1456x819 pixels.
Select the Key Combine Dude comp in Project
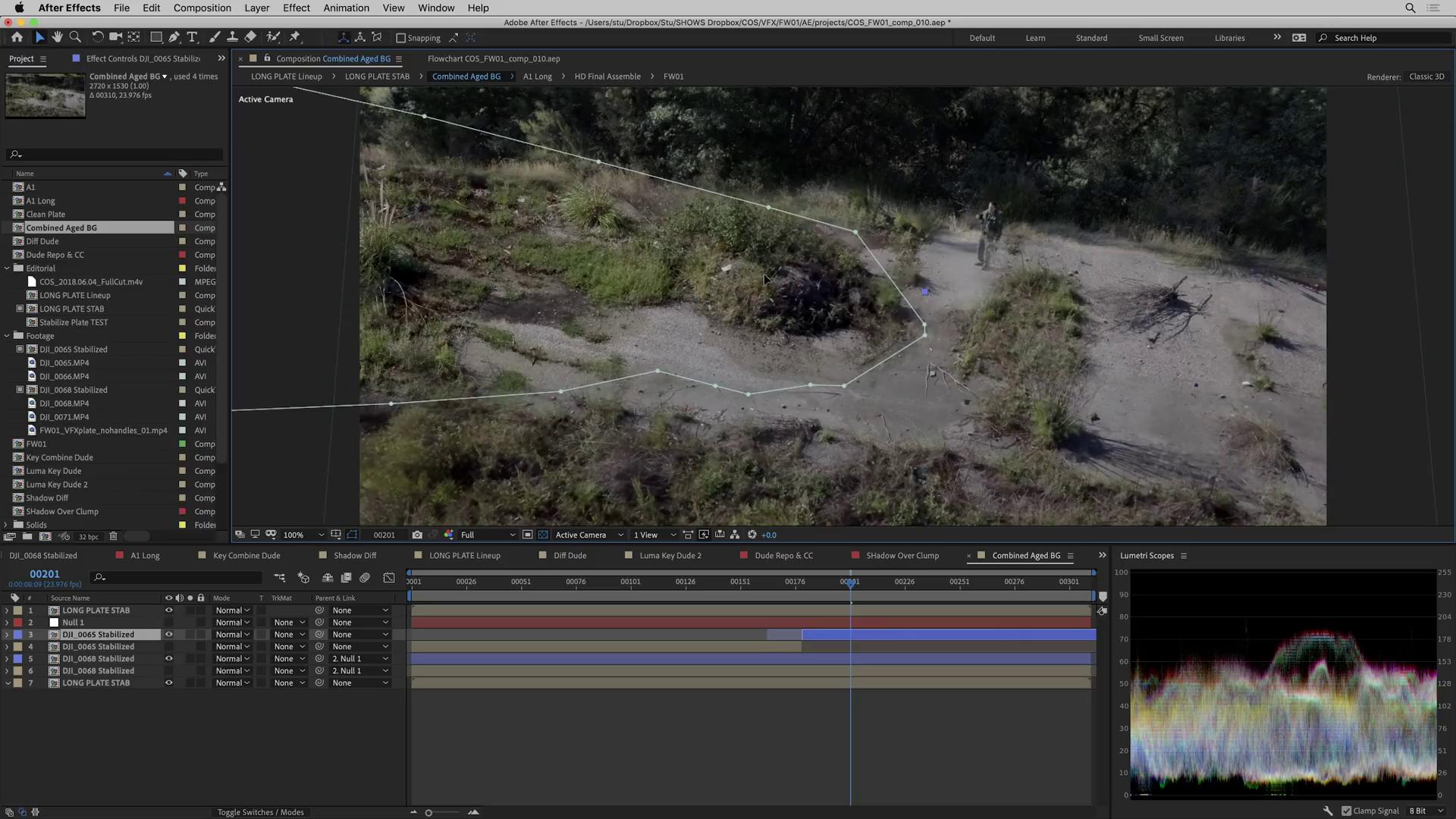pyautogui.click(x=59, y=457)
